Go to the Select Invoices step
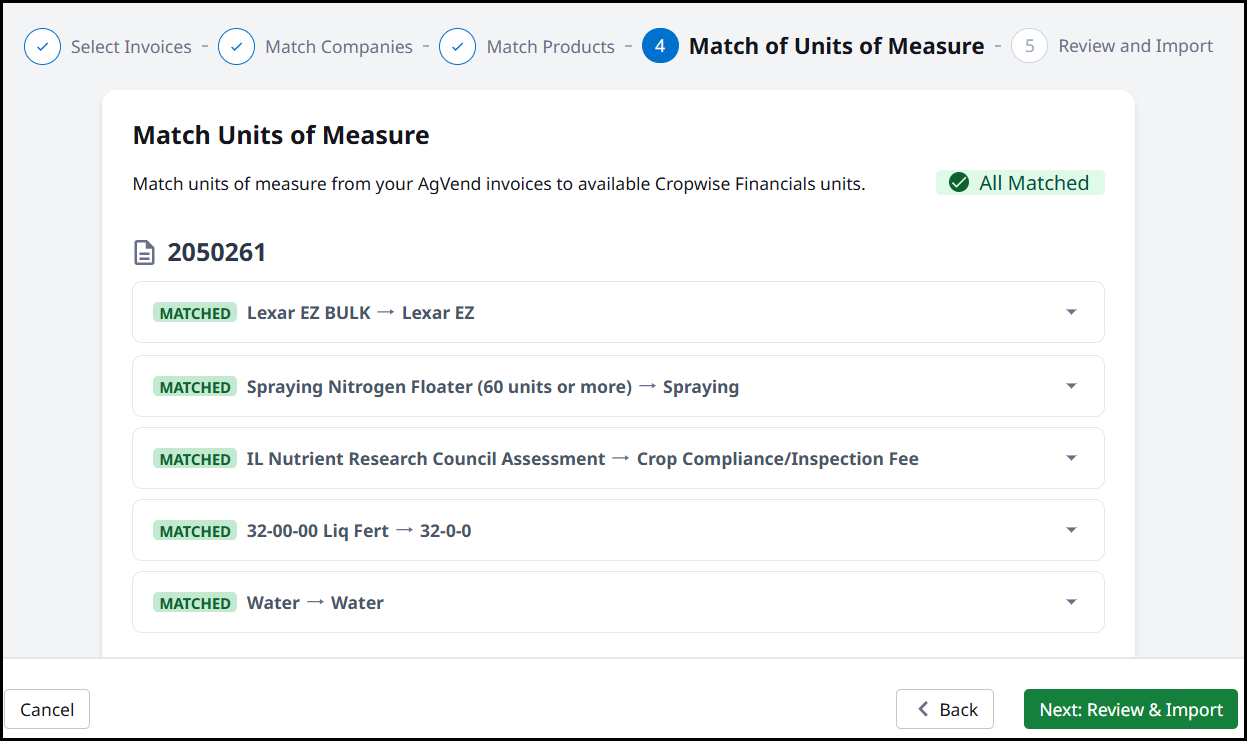The image size is (1247, 741). [x=130, y=47]
